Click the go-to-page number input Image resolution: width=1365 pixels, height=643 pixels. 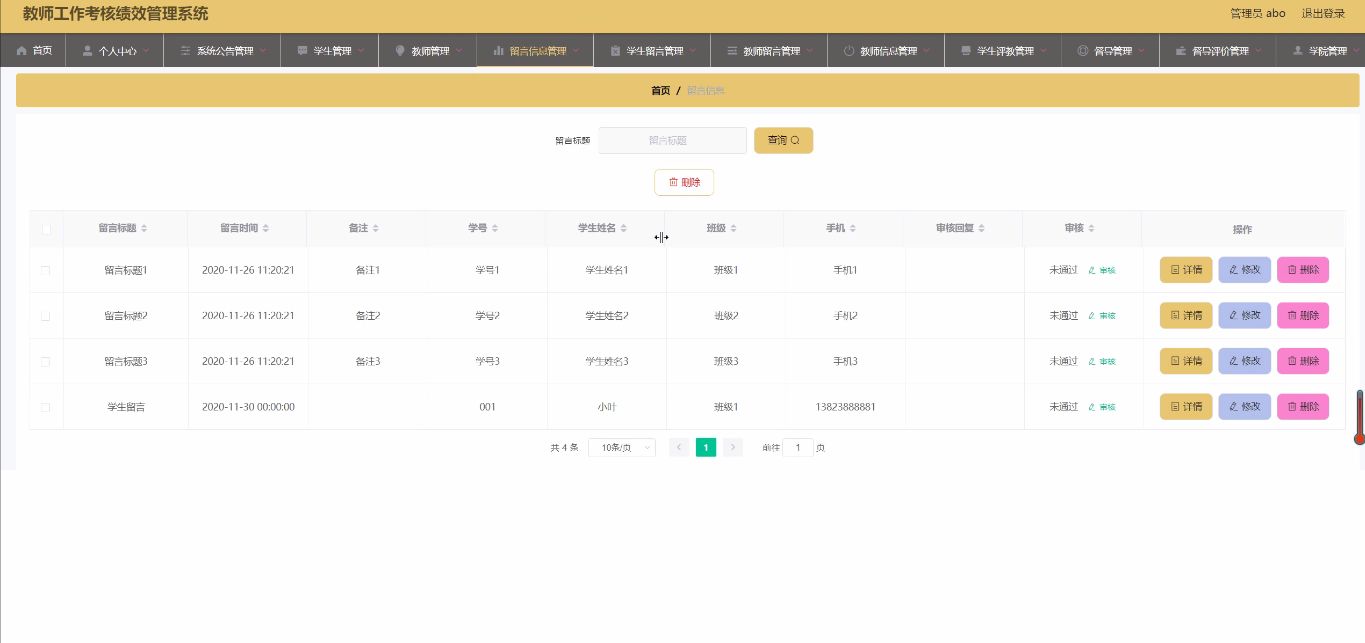click(798, 448)
